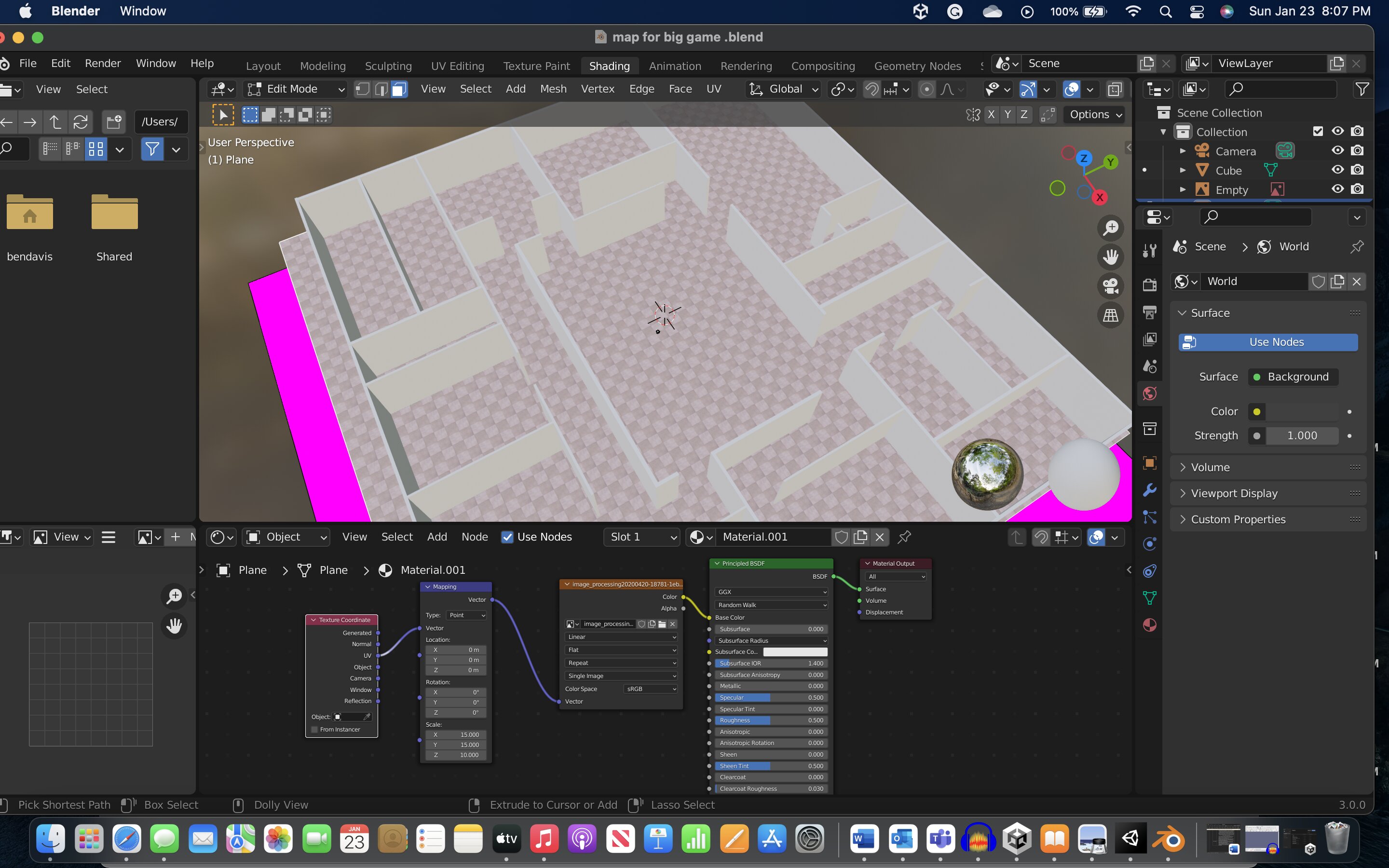
Task: Open the Modifier wrench properties tab
Action: pos(1150,490)
